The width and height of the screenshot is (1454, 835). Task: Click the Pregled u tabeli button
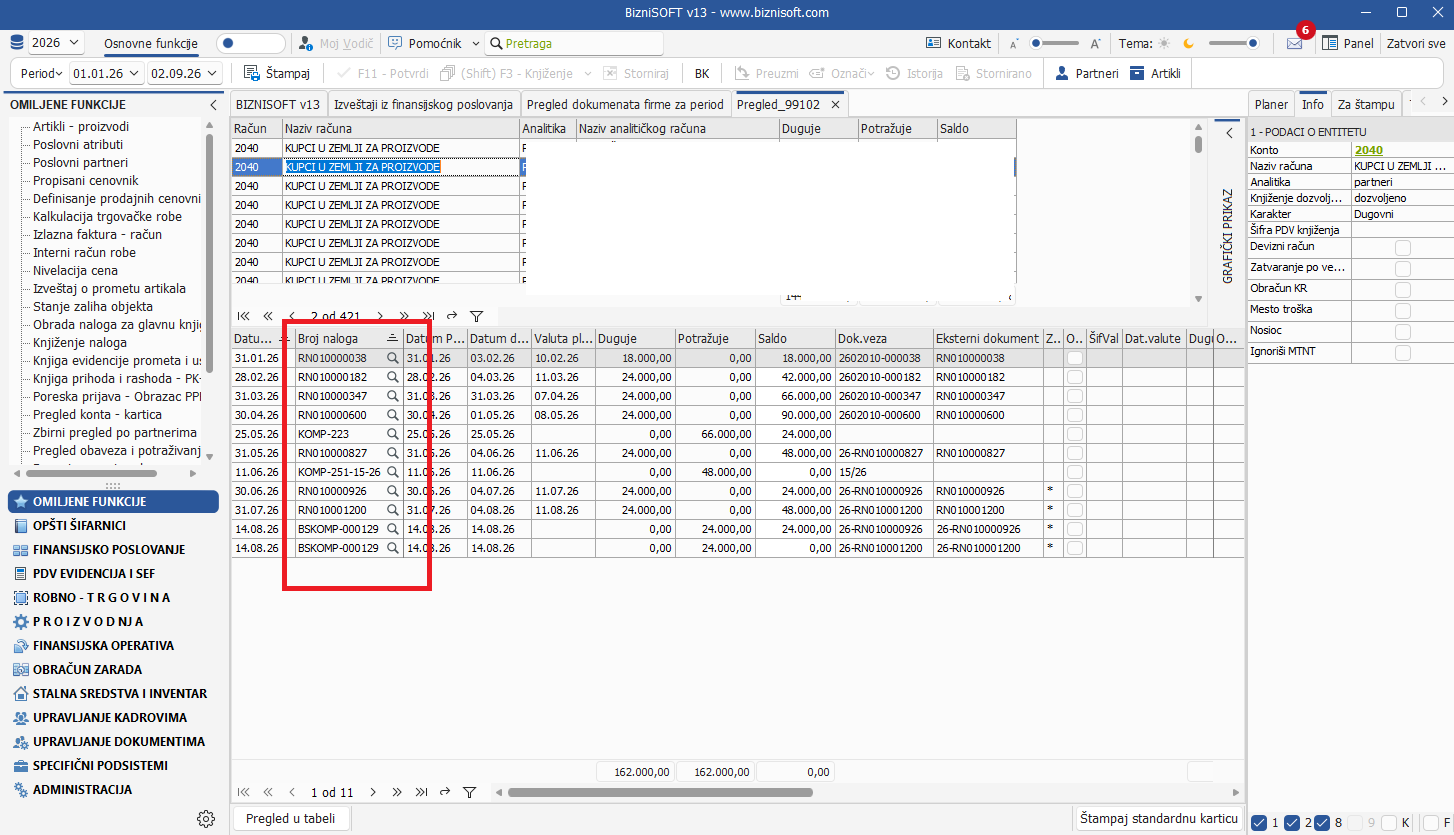point(291,818)
